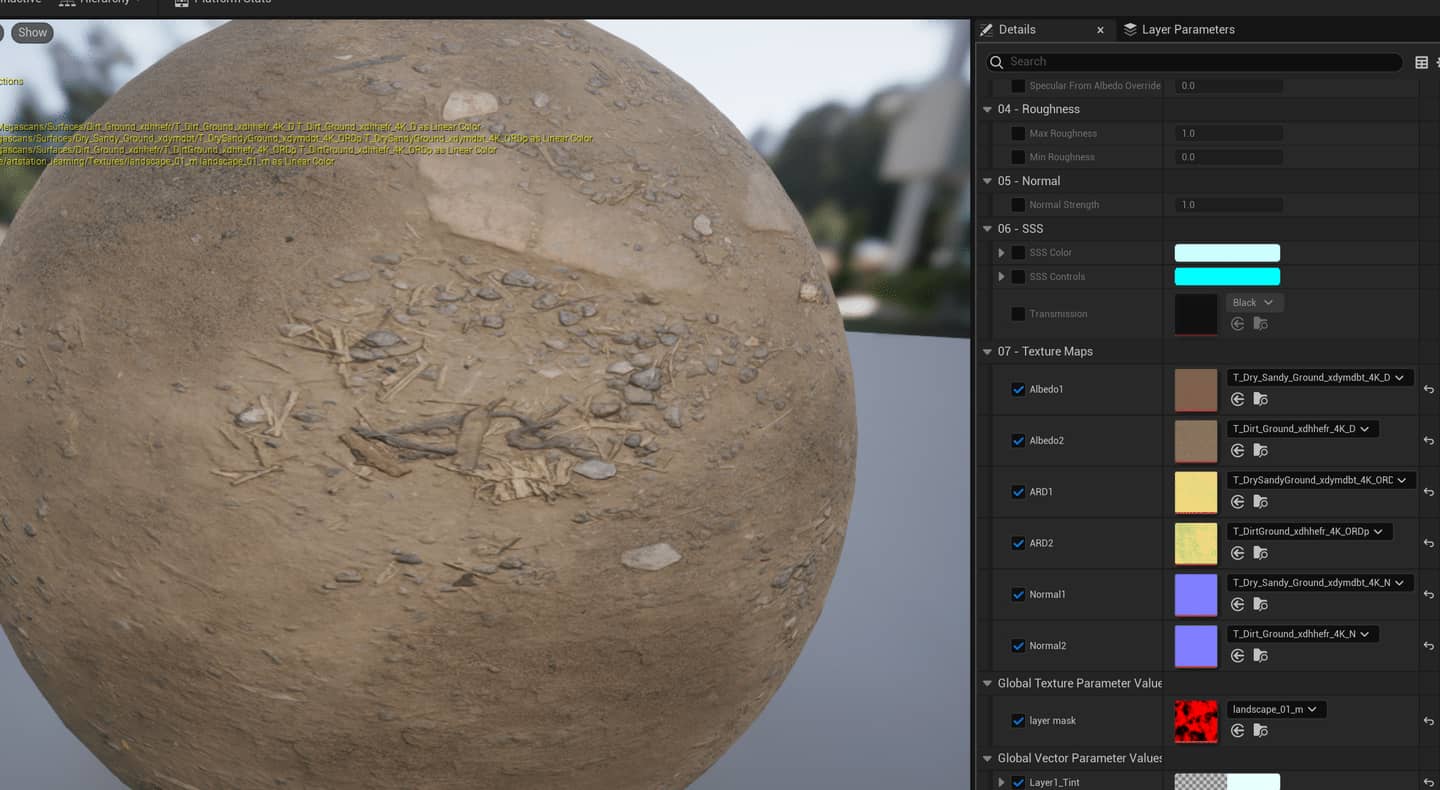Edit the Normal Strength value field
This screenshot has width=1440, height=790.
(x=1228, y=205)
